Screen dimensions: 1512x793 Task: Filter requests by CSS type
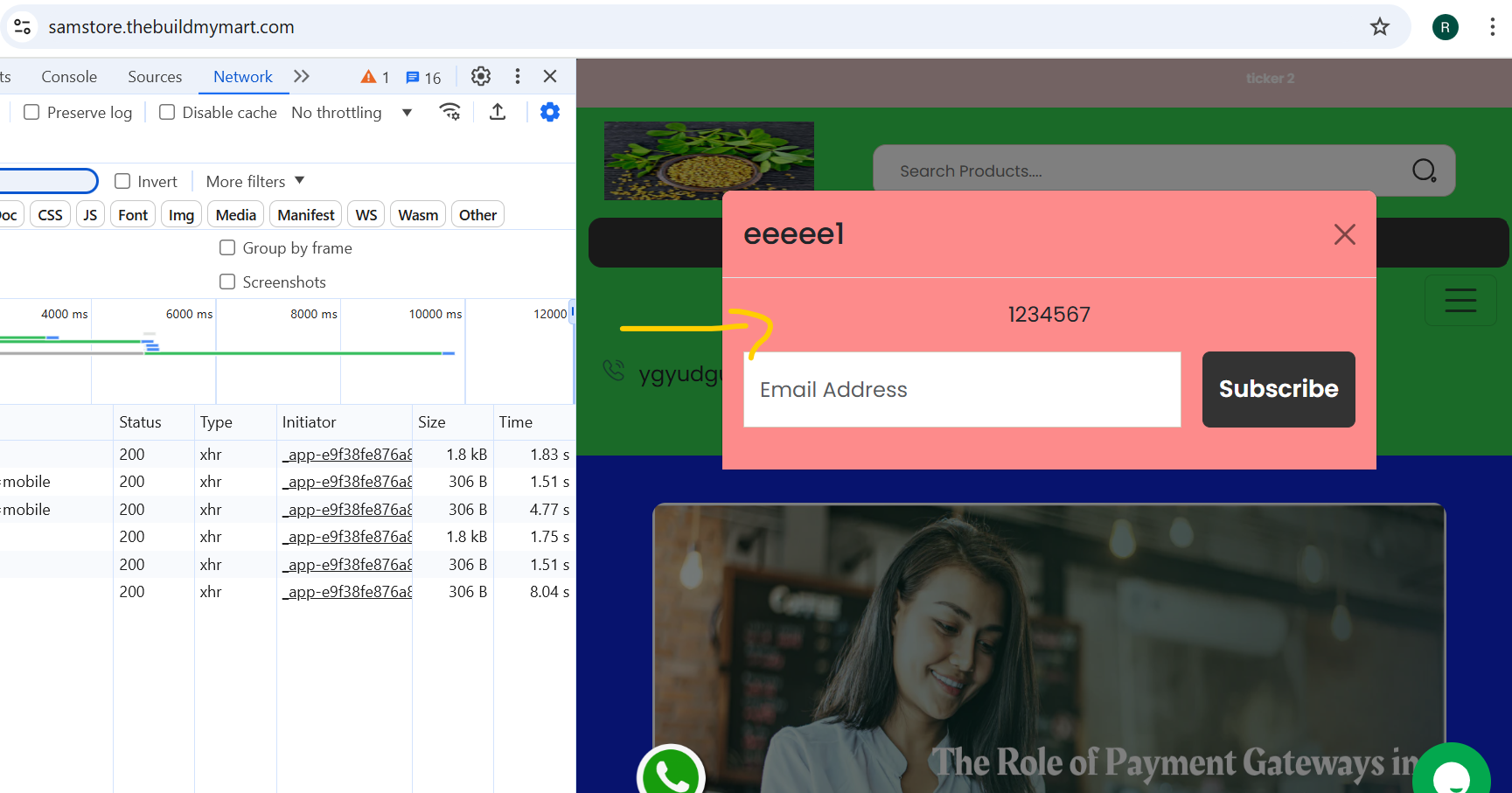(x=51, y=214)
